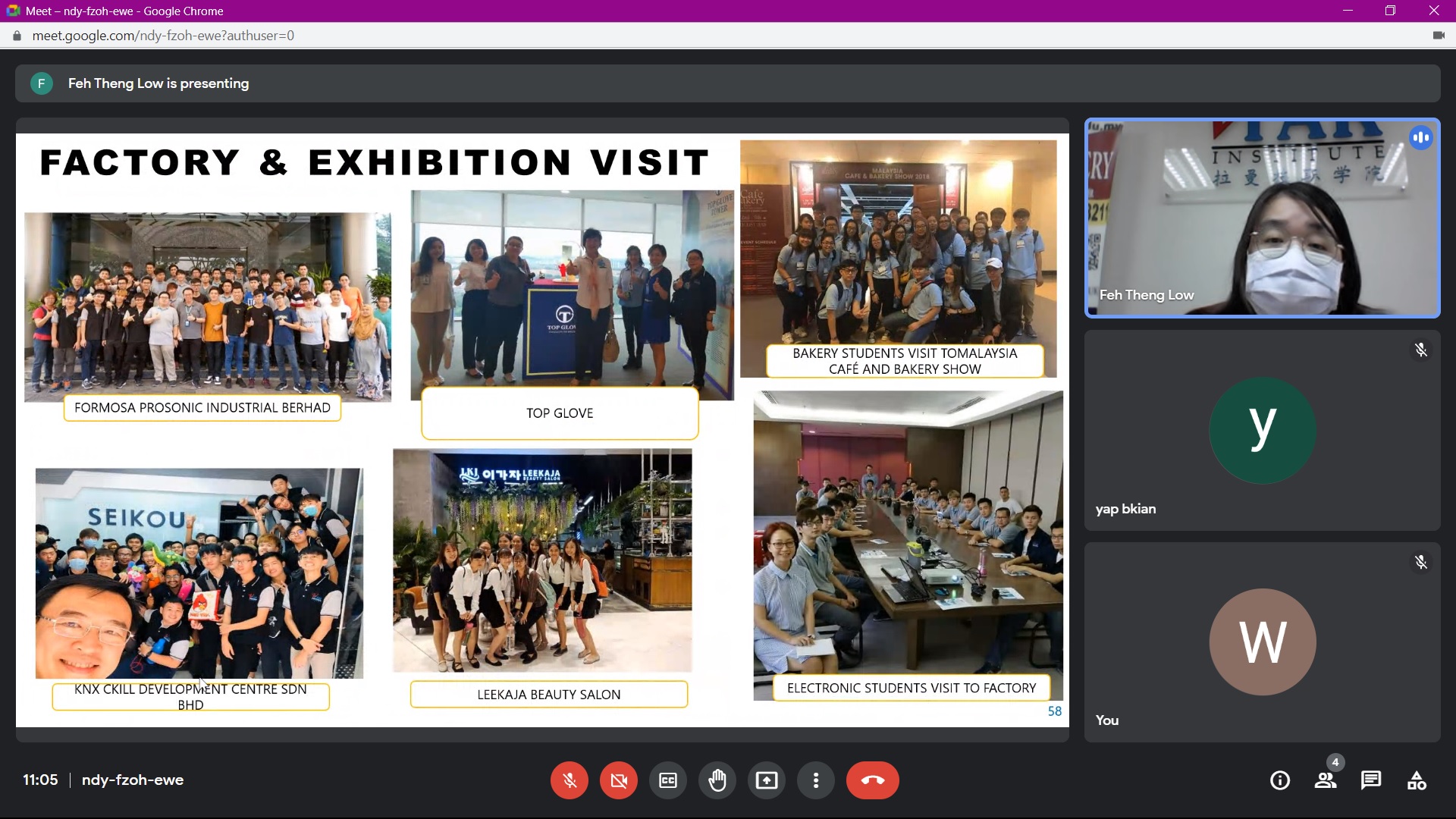The width and height of the screenshot is (1456, 819).
Task: Raise your hand using the hand icon
Action: [x=717, y=780]
